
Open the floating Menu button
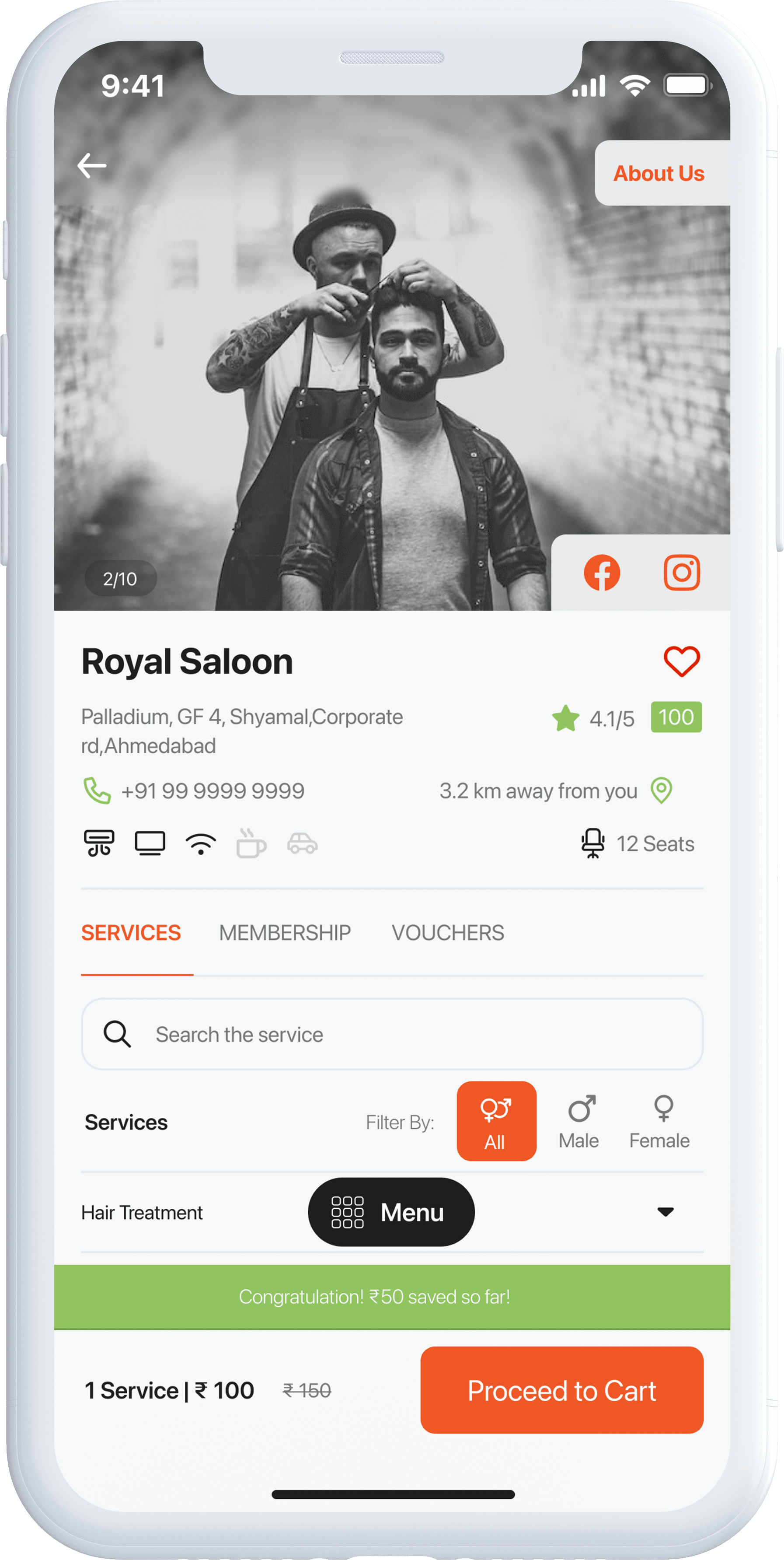[391, 1212]
